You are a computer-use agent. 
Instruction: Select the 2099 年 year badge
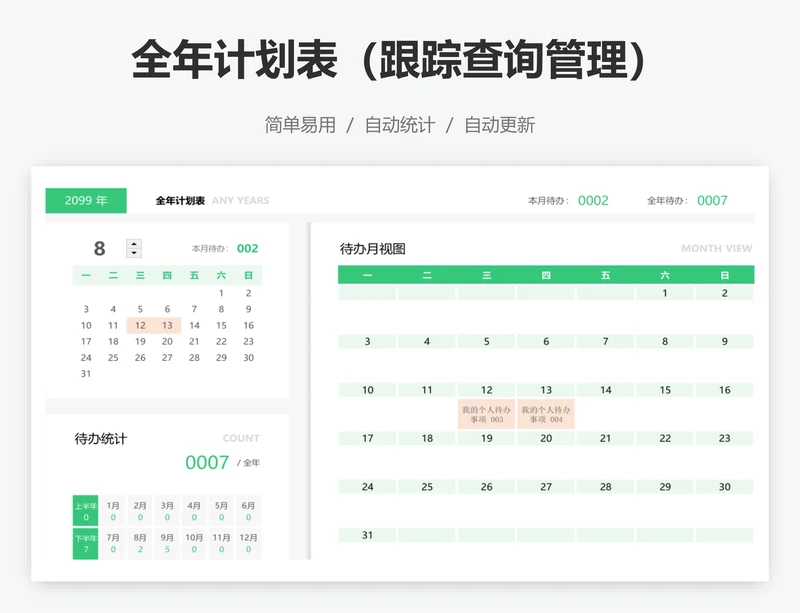pyautogui.click(x=86, y=201)
